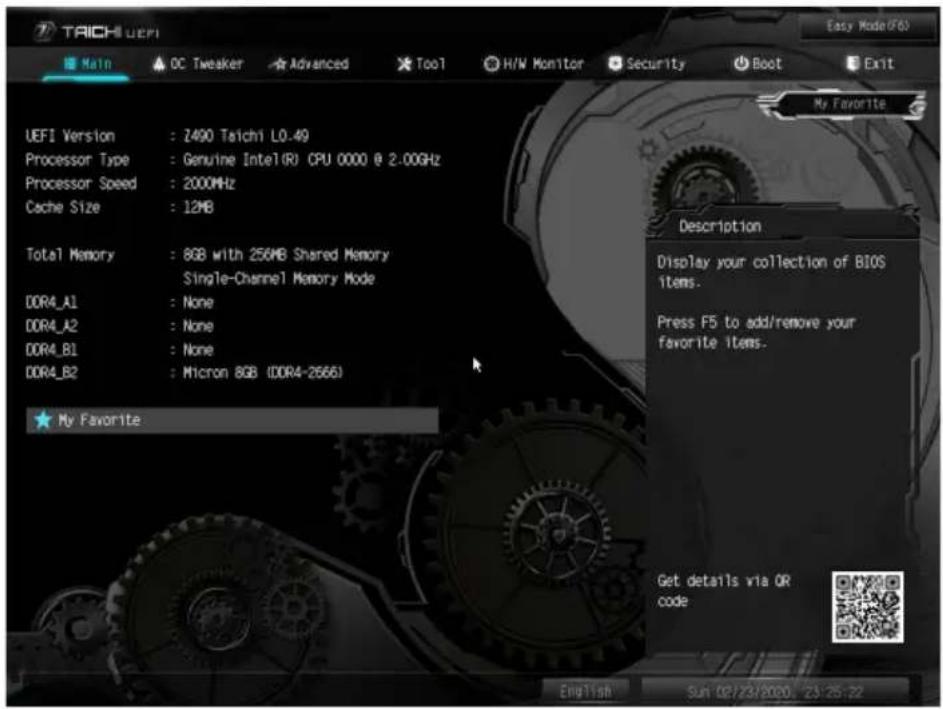
Task: Switch to Security tab
Action: [647, 64]
